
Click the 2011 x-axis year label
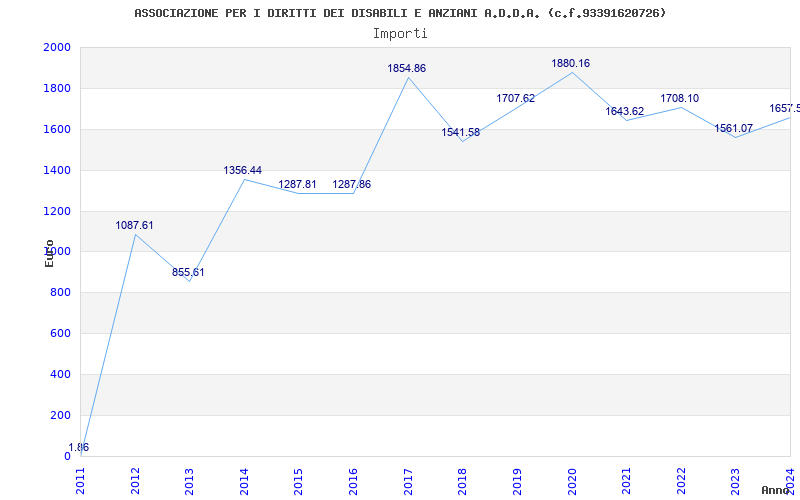pos(81,482)
